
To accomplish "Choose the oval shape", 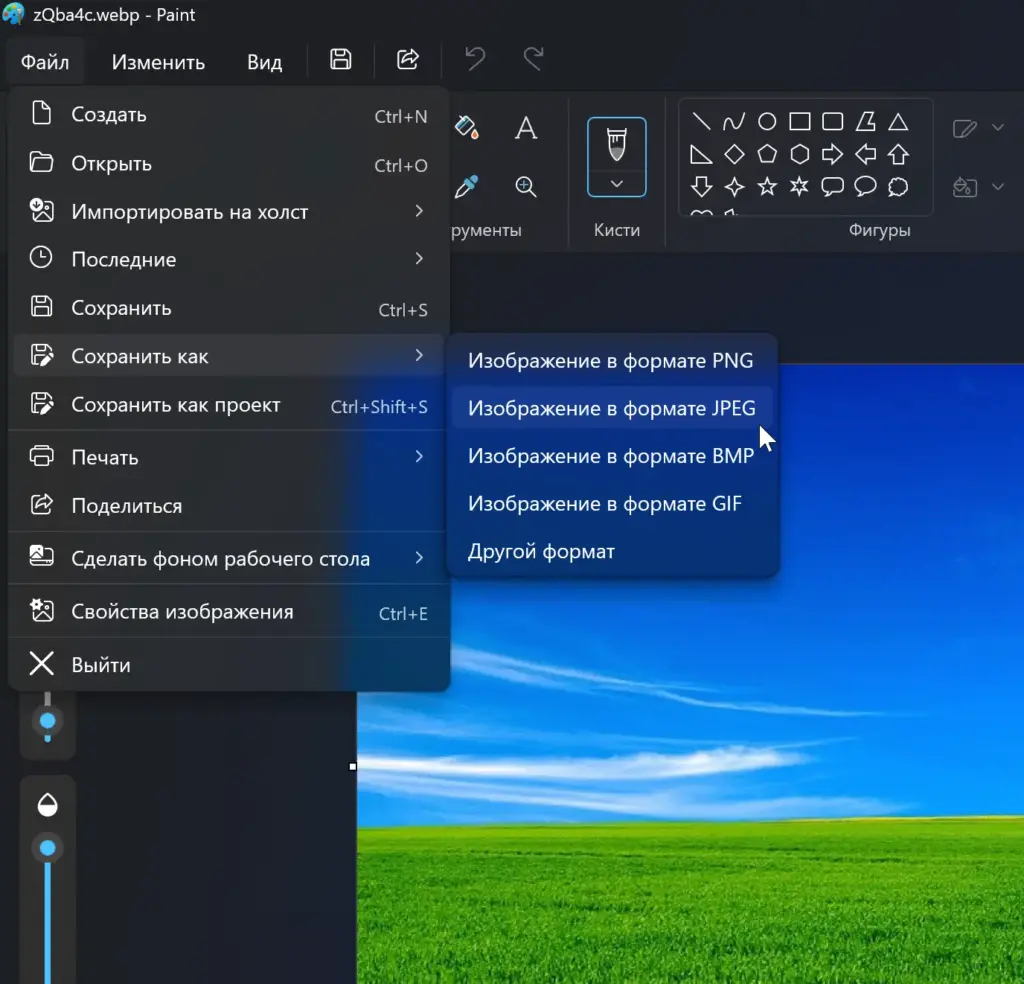I will pyautogui.click(x=767, y=121).
